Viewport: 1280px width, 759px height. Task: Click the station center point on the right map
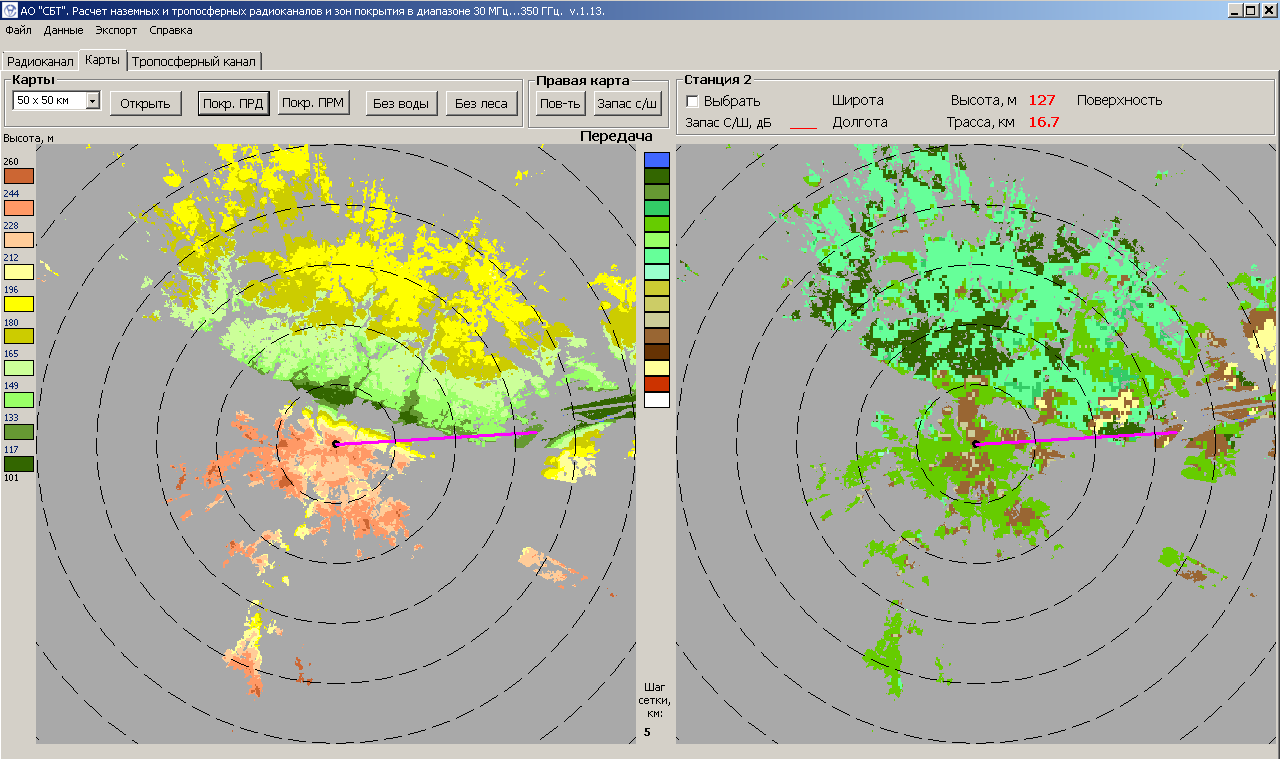pos(975,443)
